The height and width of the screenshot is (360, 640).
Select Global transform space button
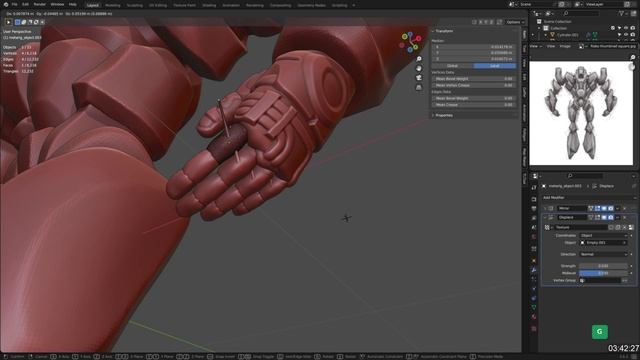coord(453,66)
